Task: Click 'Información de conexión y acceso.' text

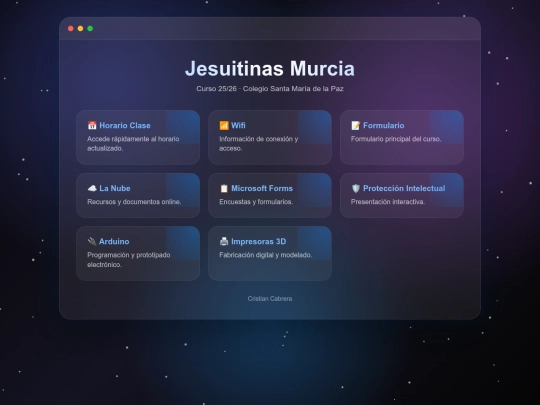Action: (x=259, y=144)
